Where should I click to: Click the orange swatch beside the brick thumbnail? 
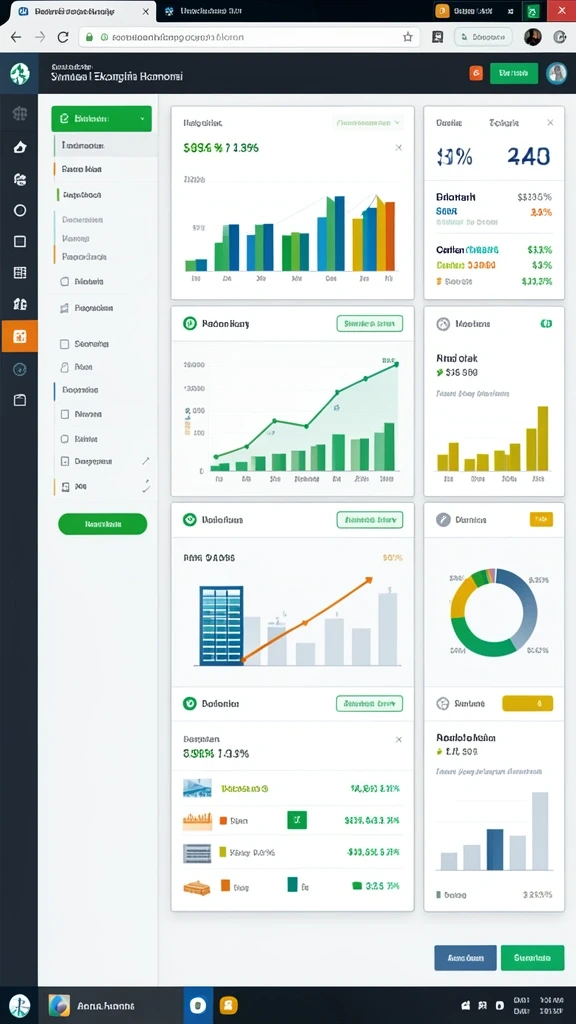225,886
